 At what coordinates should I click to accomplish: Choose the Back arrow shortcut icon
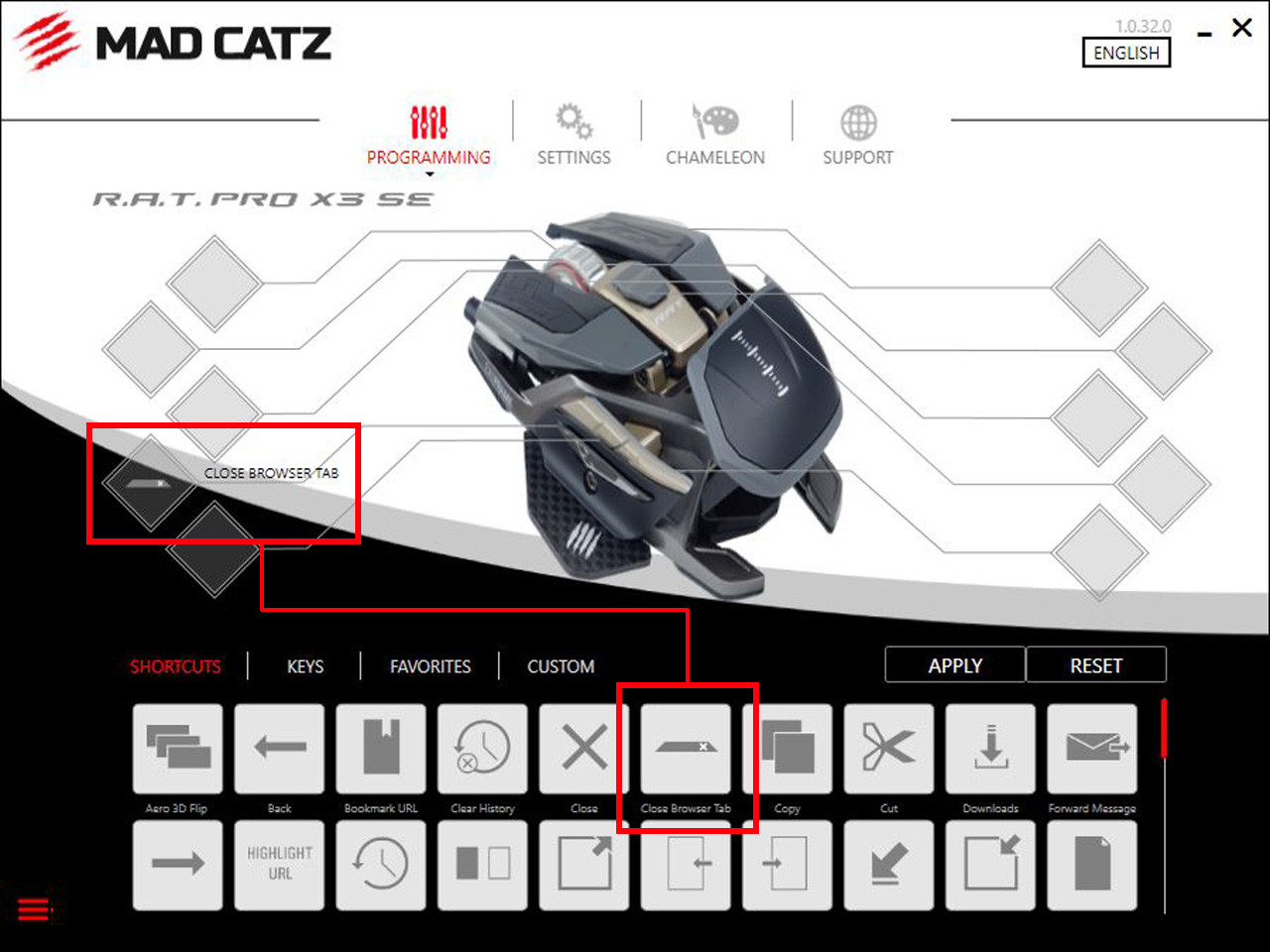[279, 749]
